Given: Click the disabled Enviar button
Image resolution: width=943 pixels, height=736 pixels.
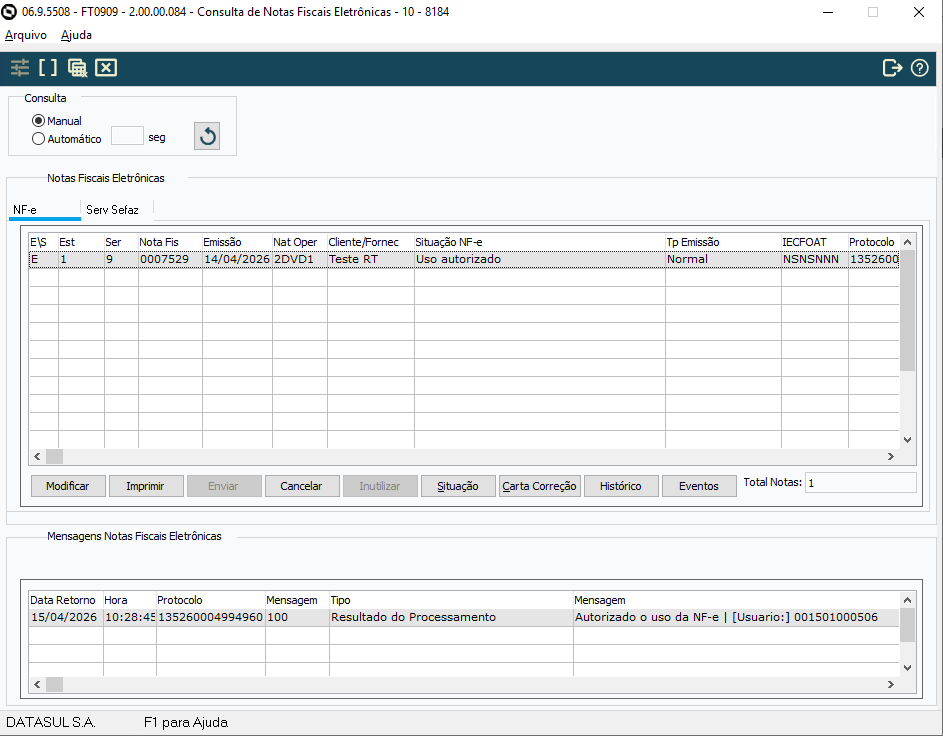Looking at the screenshot, I should pyautogui.click(x=224, y=486).
